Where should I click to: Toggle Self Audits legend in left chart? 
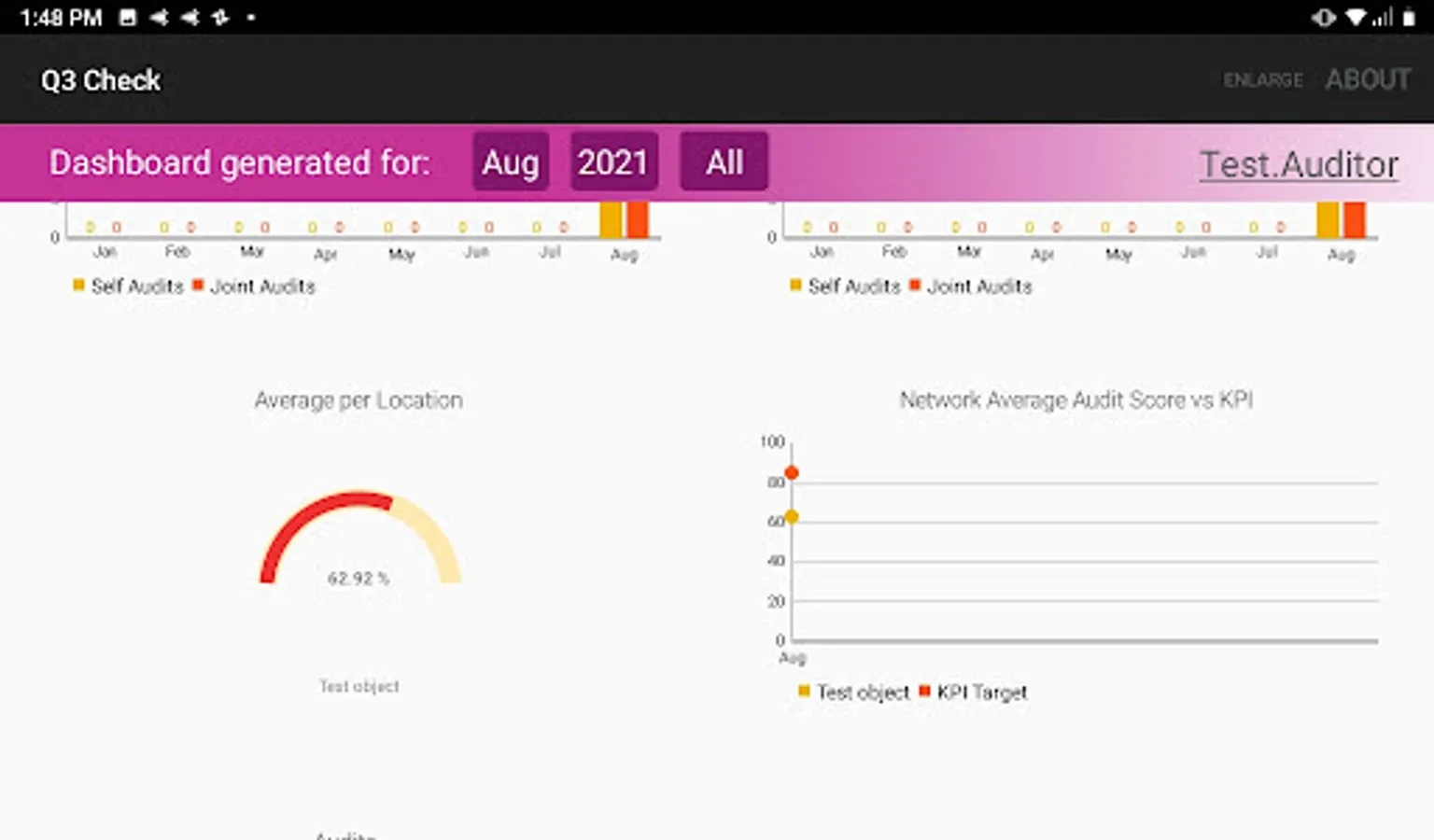[x=79, y=286]
